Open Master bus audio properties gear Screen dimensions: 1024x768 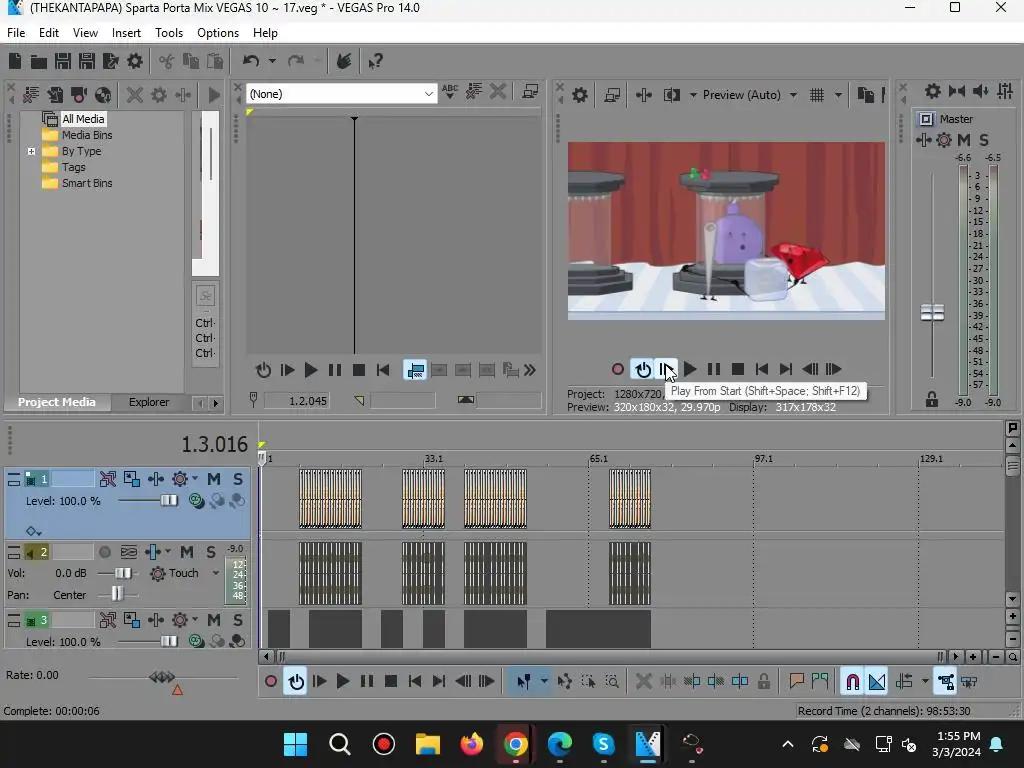tap(933, 91)
